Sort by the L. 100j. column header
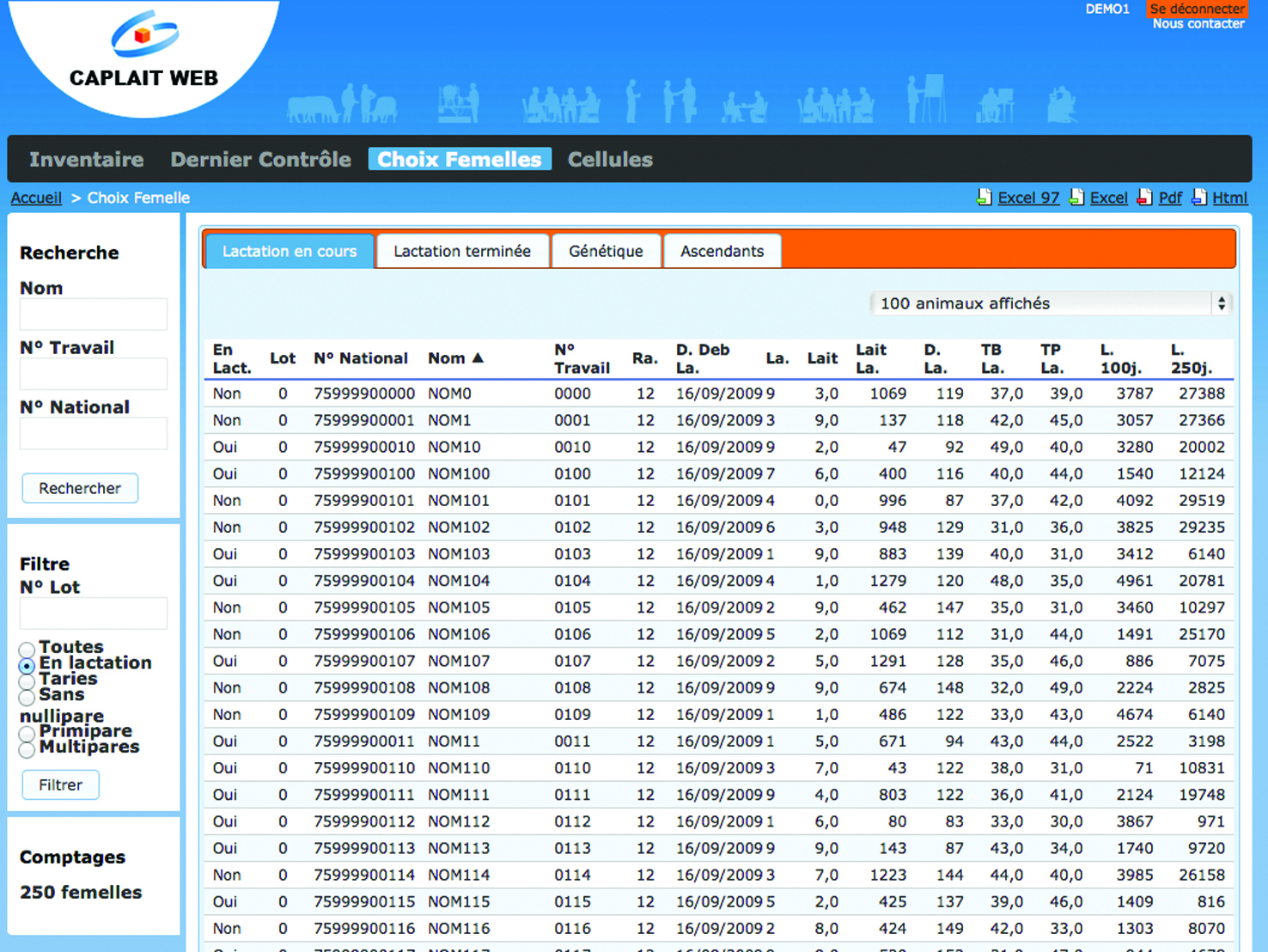Viewport: 1268px width, 952px height. (x=1121, y=358)
